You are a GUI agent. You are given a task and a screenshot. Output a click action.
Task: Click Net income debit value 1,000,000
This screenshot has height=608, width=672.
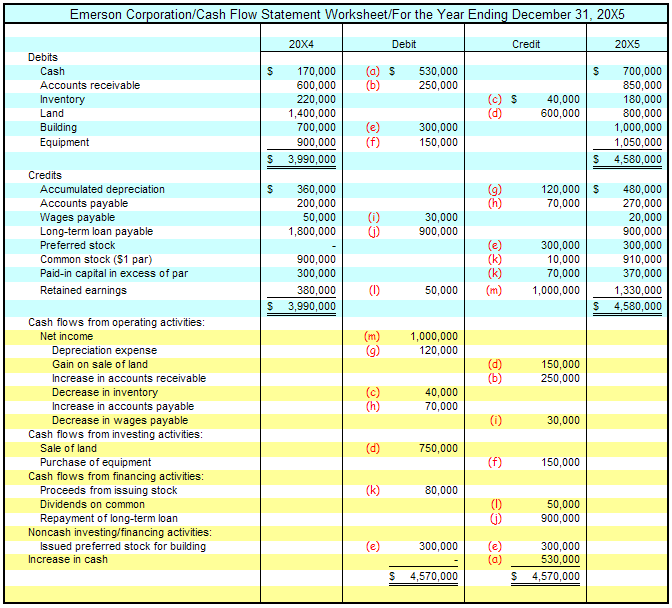coord(434,336)
